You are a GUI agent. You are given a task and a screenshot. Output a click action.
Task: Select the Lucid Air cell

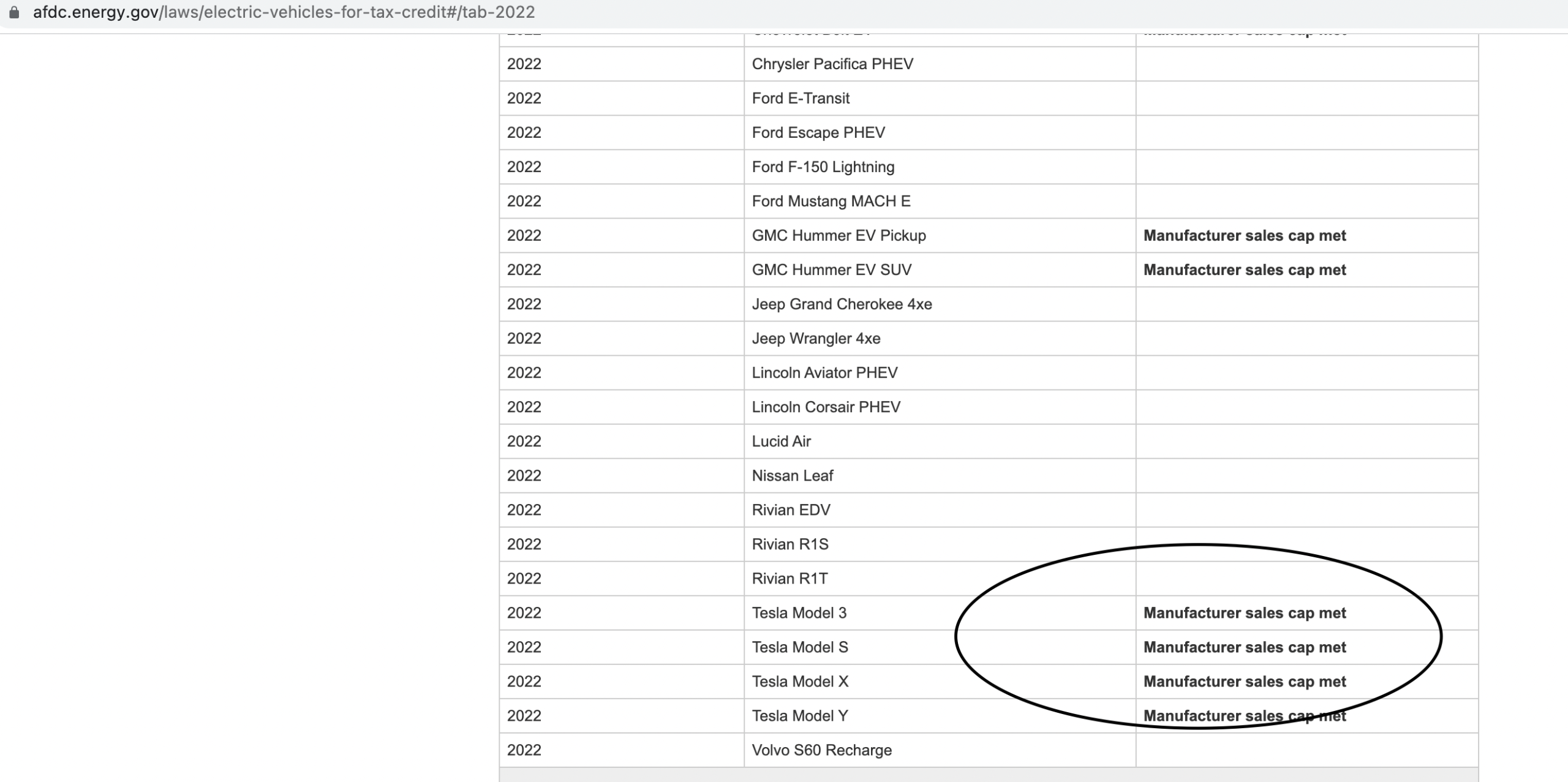pyautogui.click(x=940, y=441)
